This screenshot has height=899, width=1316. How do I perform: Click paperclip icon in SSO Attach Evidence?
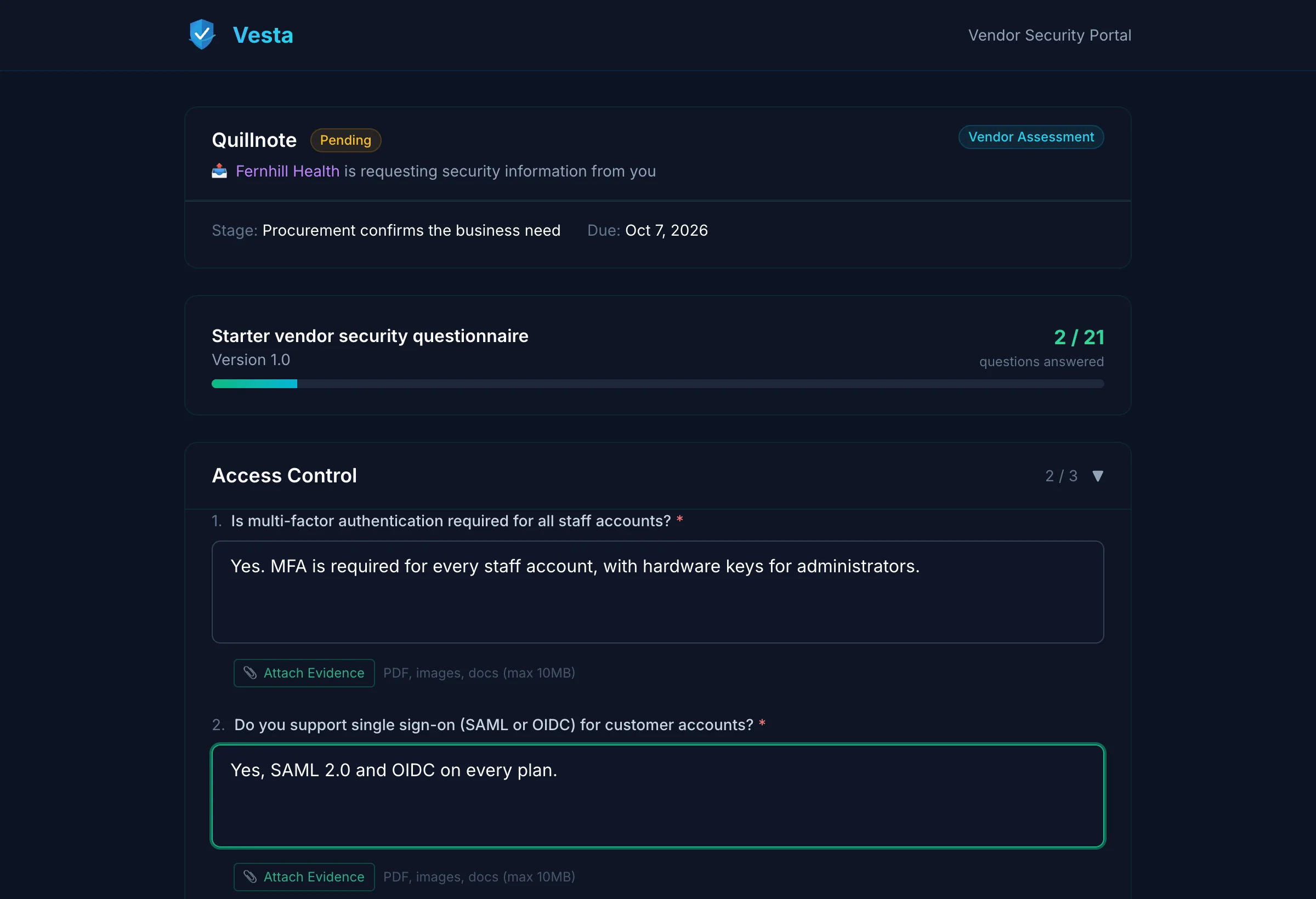point(250,877)
